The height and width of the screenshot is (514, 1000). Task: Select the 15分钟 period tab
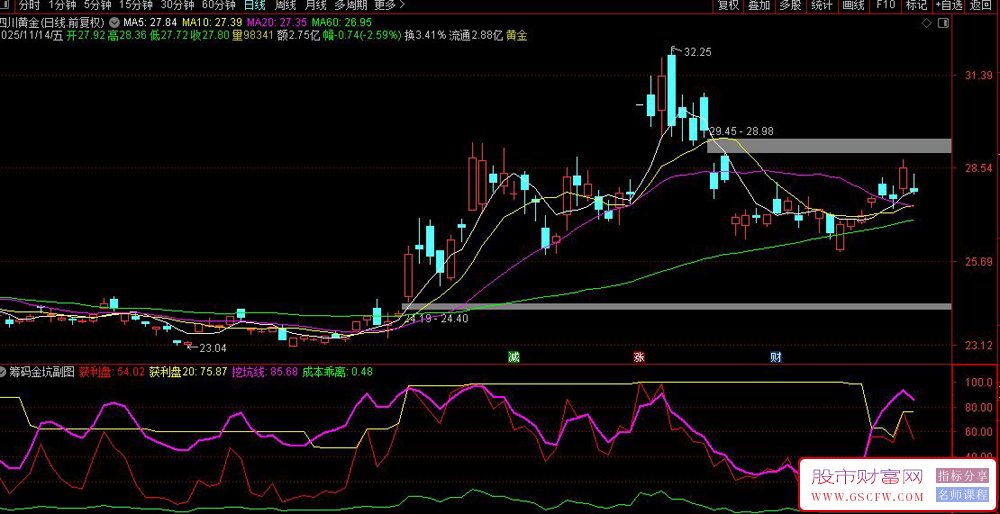point(136,6)
